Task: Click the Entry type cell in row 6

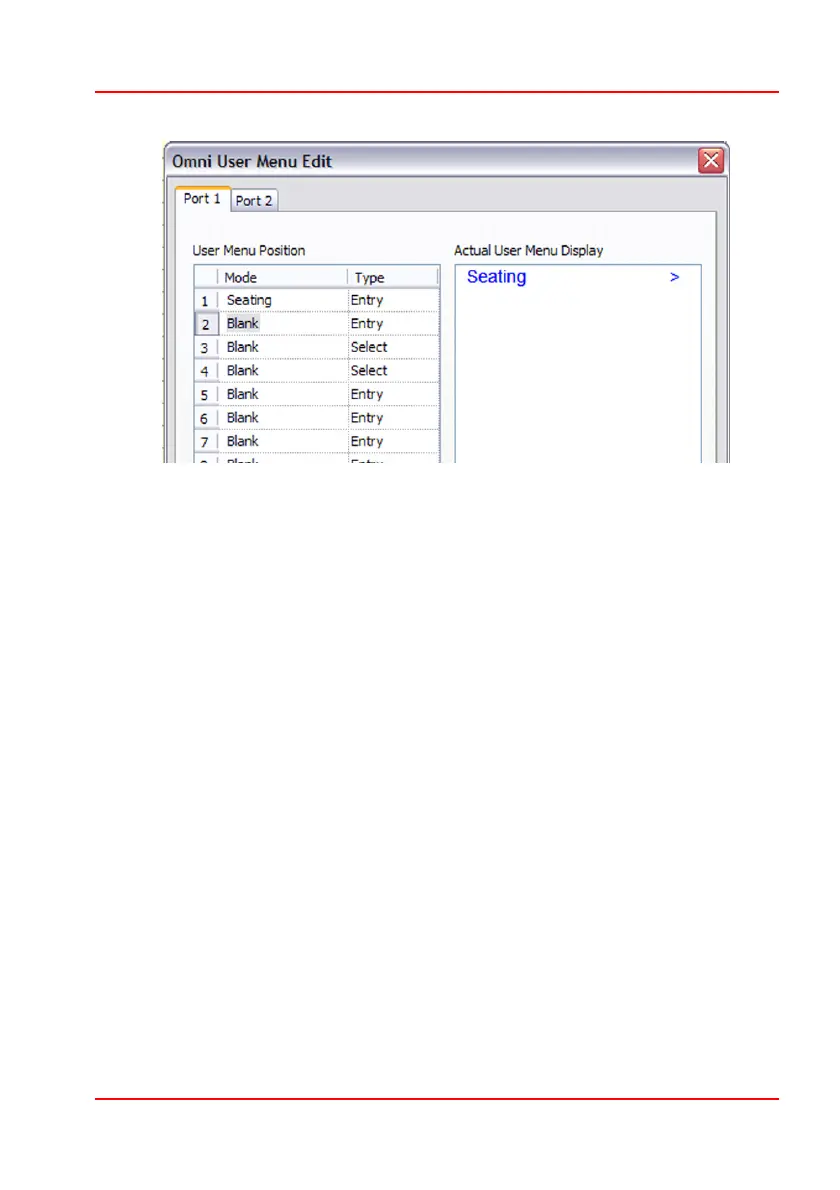Action: [393, 418]
